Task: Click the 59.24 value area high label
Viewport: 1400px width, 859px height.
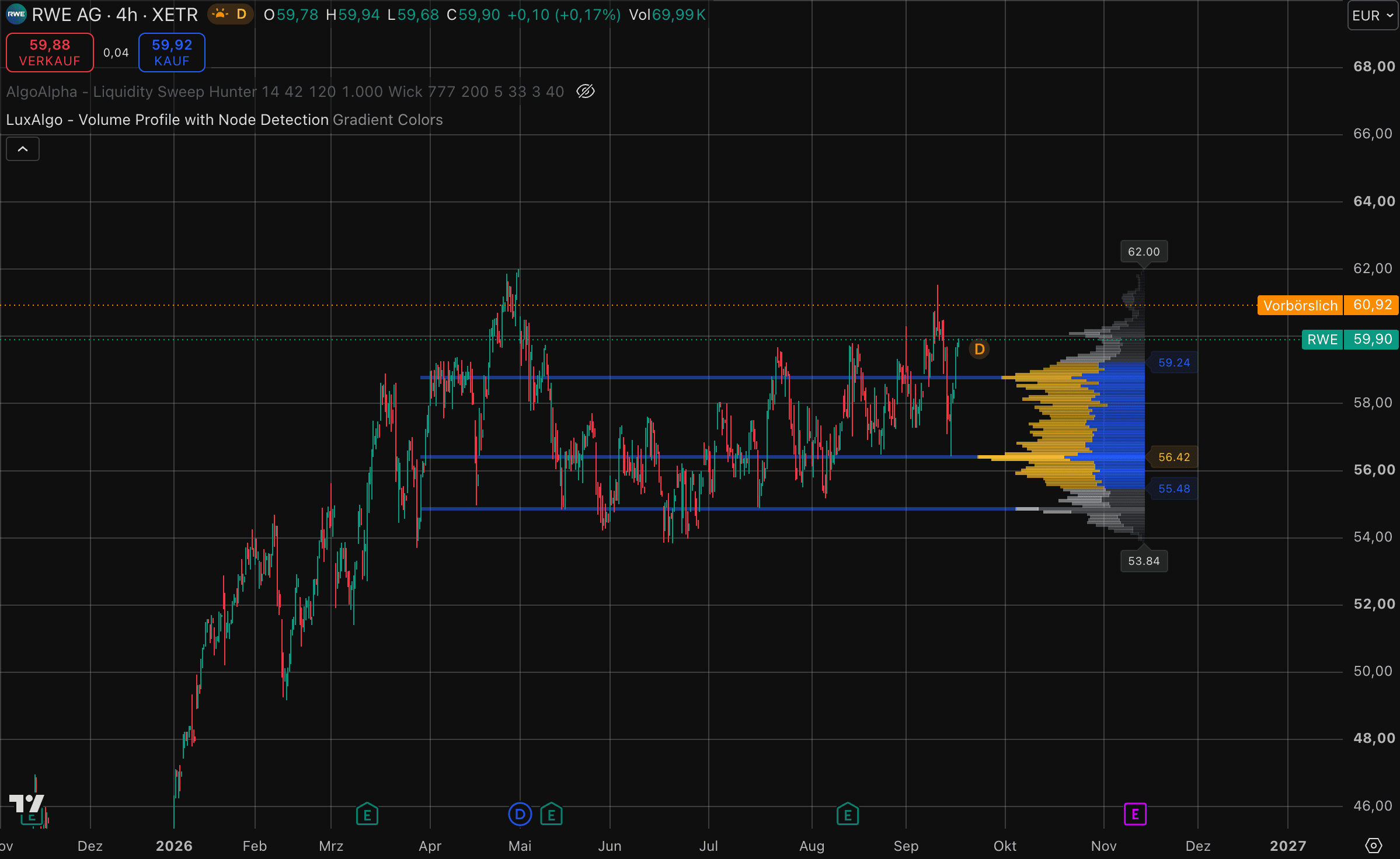Action: pyautogui.click(x=1173, y=362)
